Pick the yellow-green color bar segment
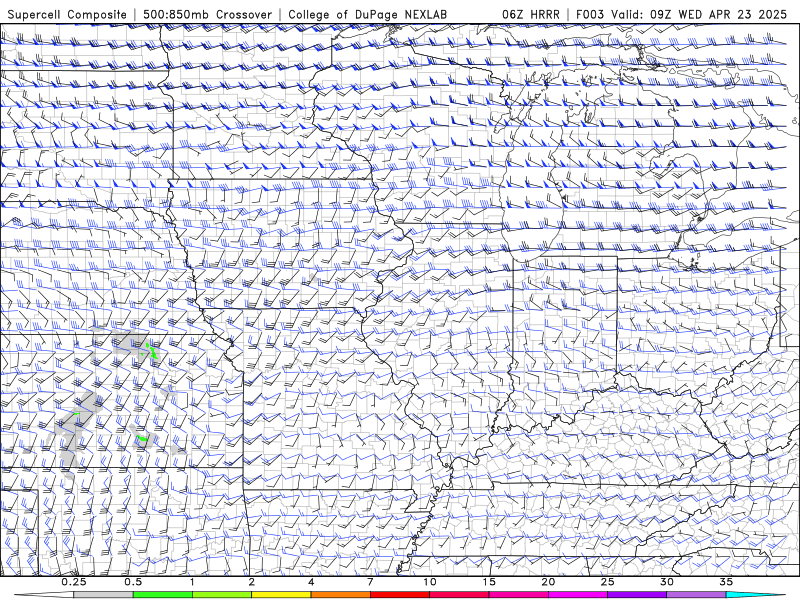The height and width of the screenshot is (600, 800). tap(222, 595)
